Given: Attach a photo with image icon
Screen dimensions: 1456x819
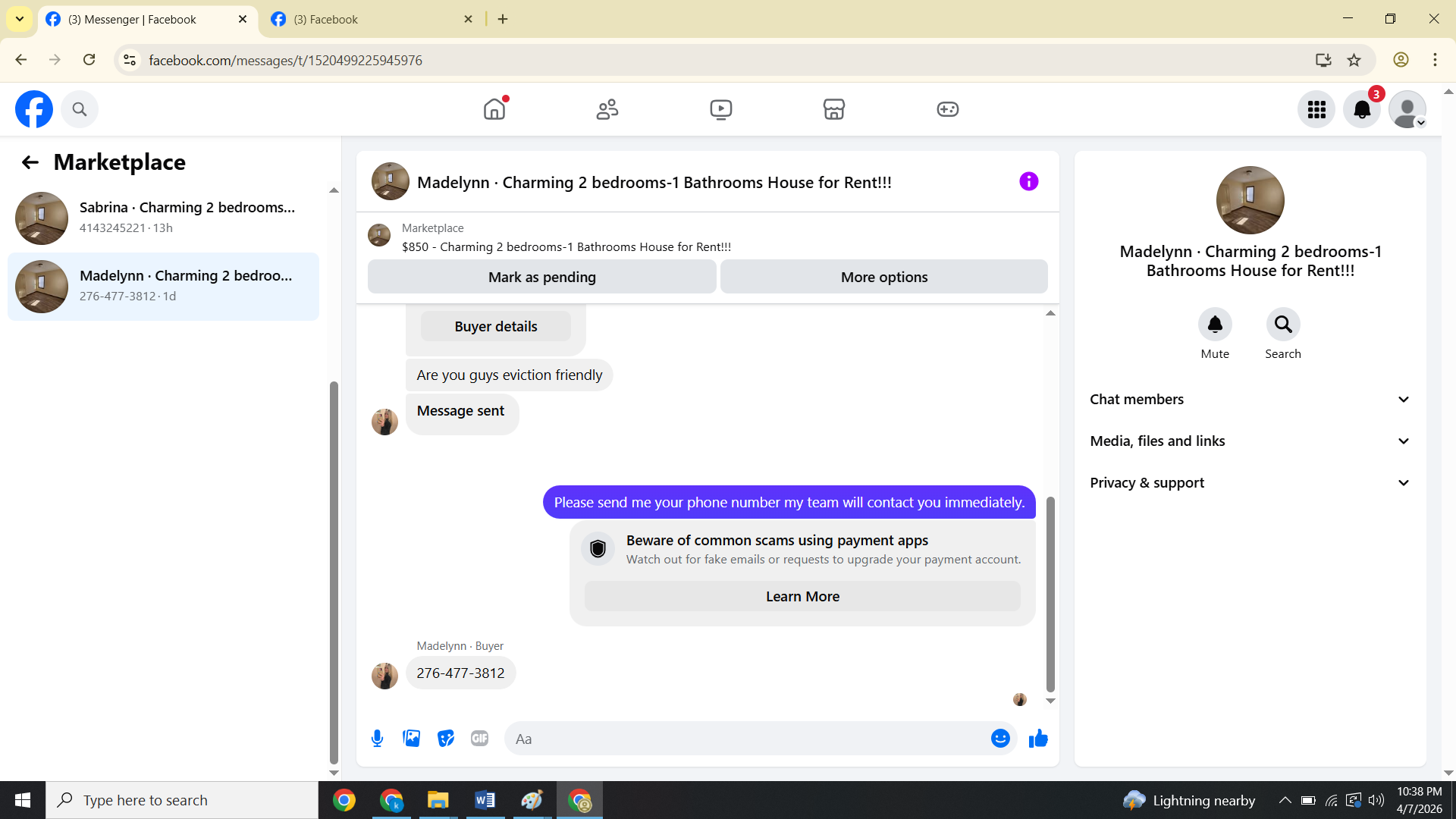Looking at the screenshot, I should pos(411,739).
